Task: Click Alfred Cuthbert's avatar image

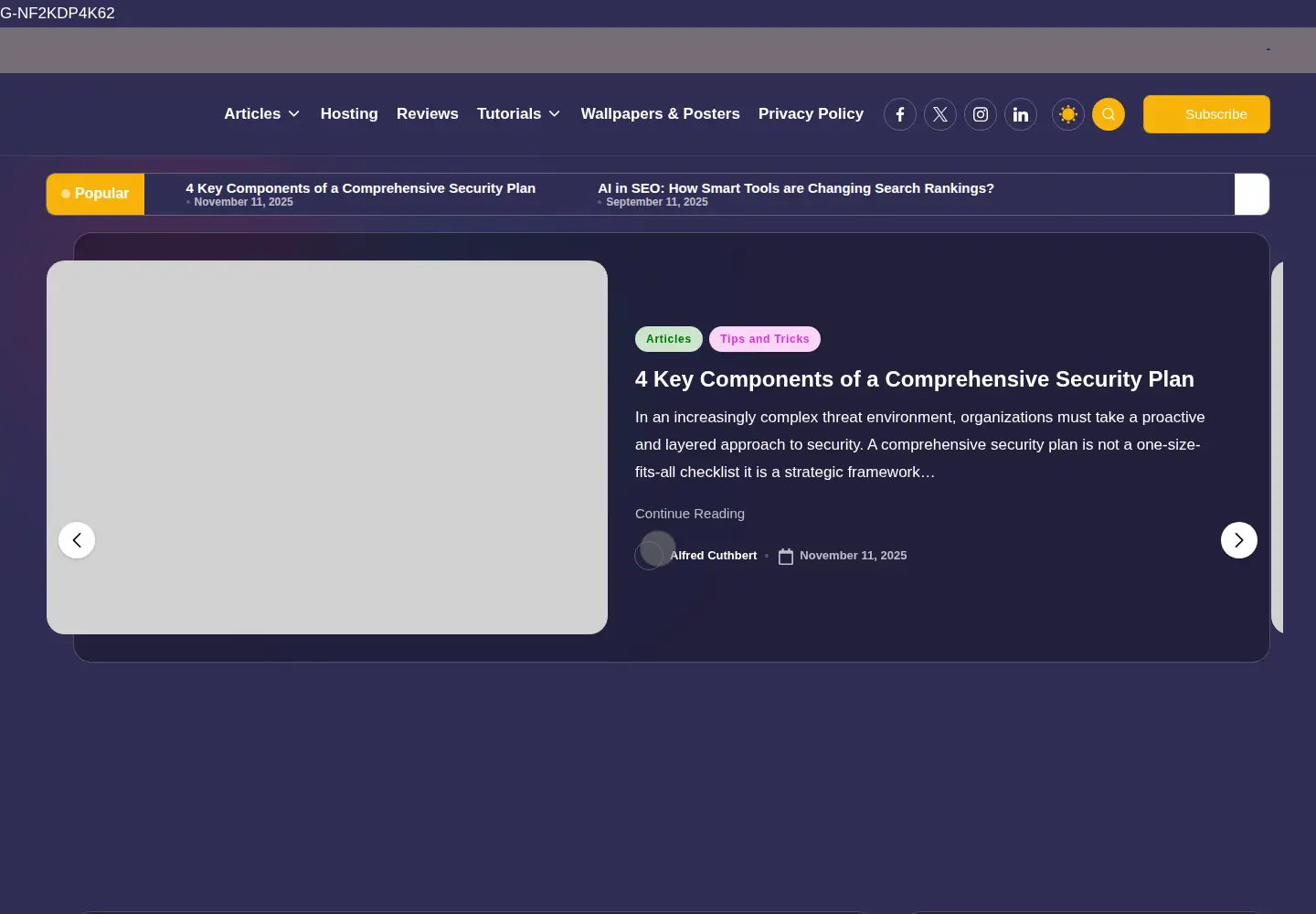Action: (650, 555)
